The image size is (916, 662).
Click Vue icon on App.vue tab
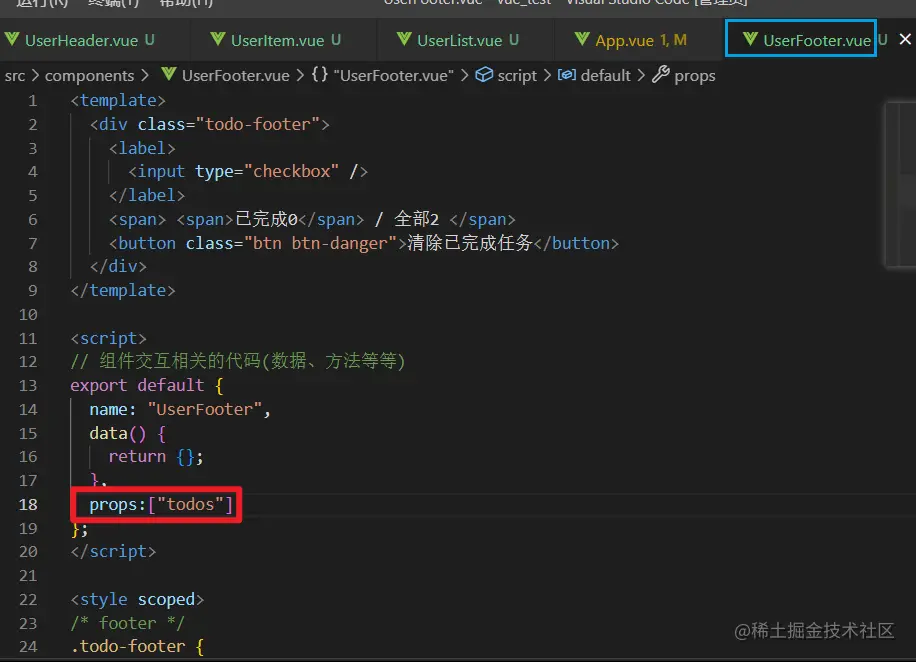pos(582,40)
